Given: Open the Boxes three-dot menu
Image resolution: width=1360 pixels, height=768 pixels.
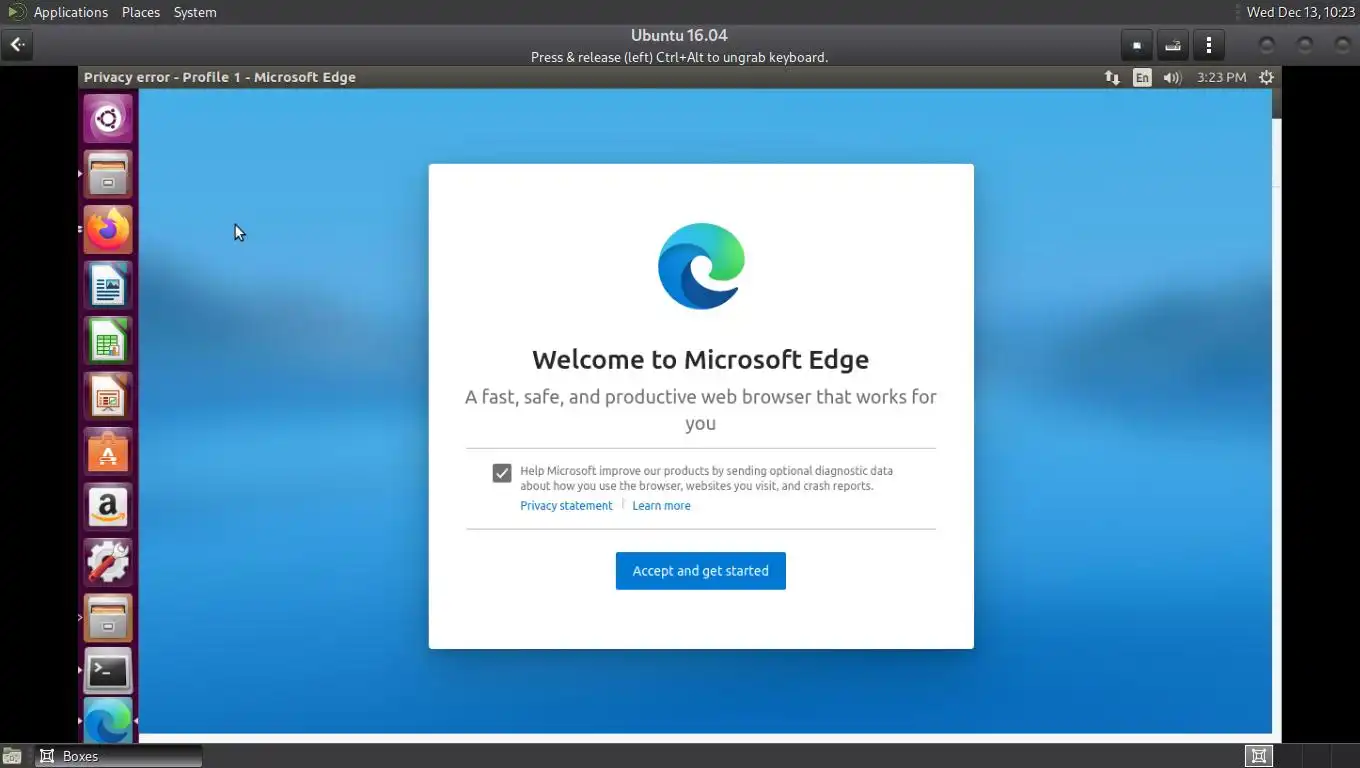Looking at the screenshot, I should [1208, 45].
